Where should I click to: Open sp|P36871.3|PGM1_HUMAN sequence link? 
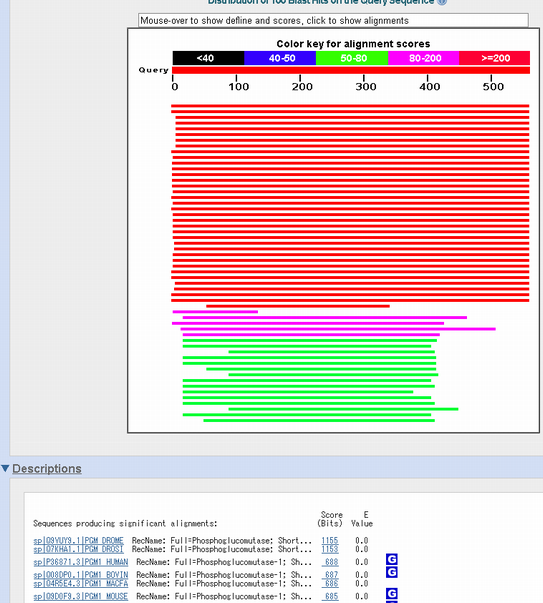pos(81,562)
